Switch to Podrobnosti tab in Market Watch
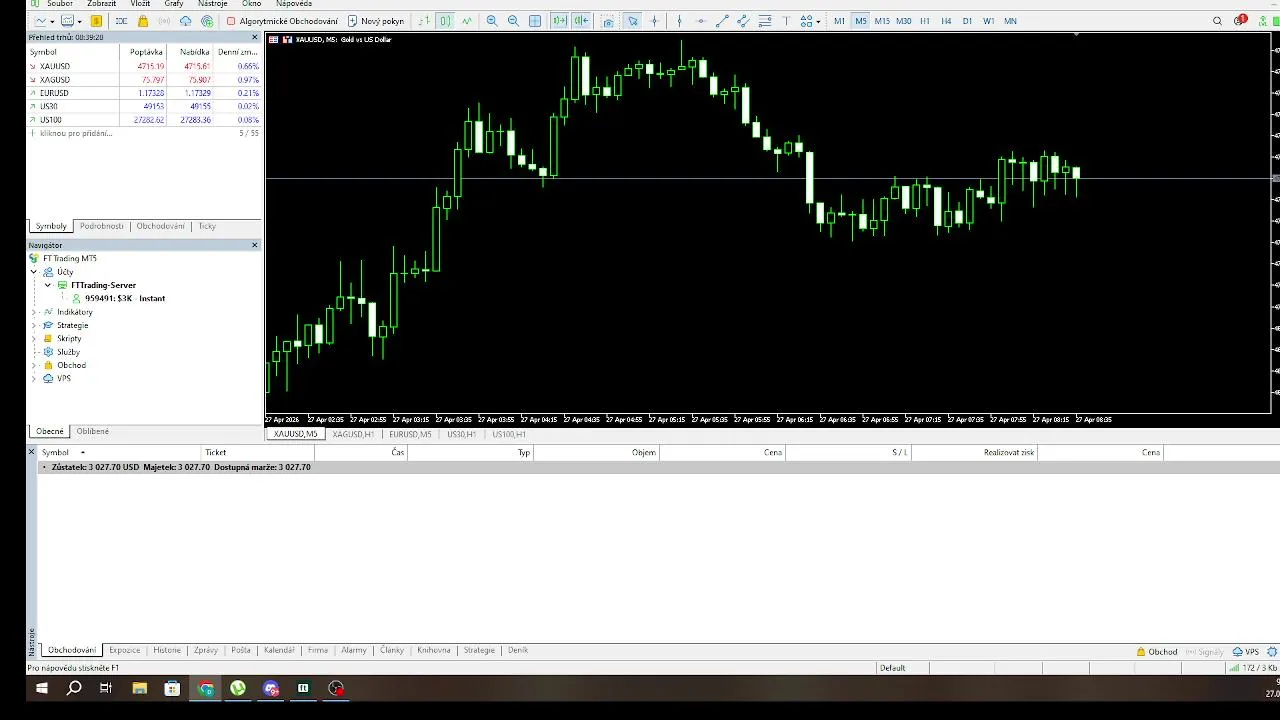Screen dimensions: 1280x720 click(x=102, y=226)
